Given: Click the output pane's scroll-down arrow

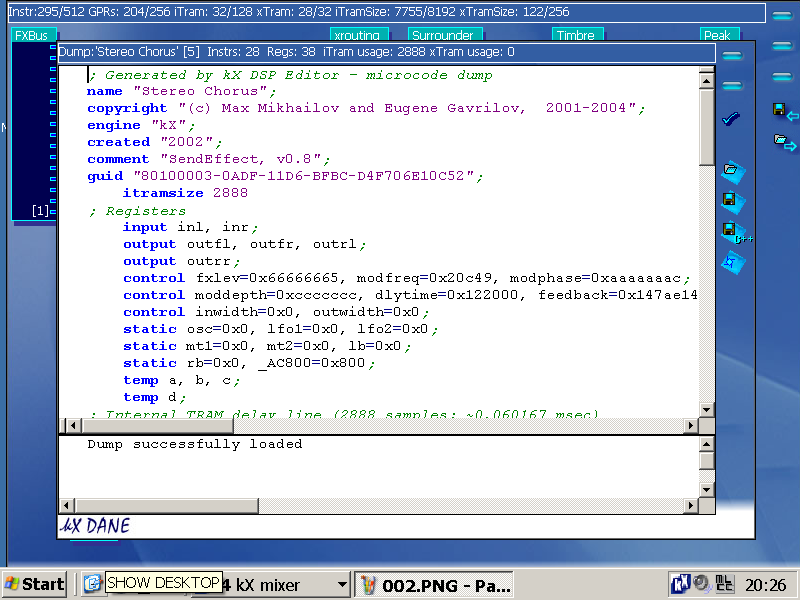Looking at the screenshot, I should 707,490.
